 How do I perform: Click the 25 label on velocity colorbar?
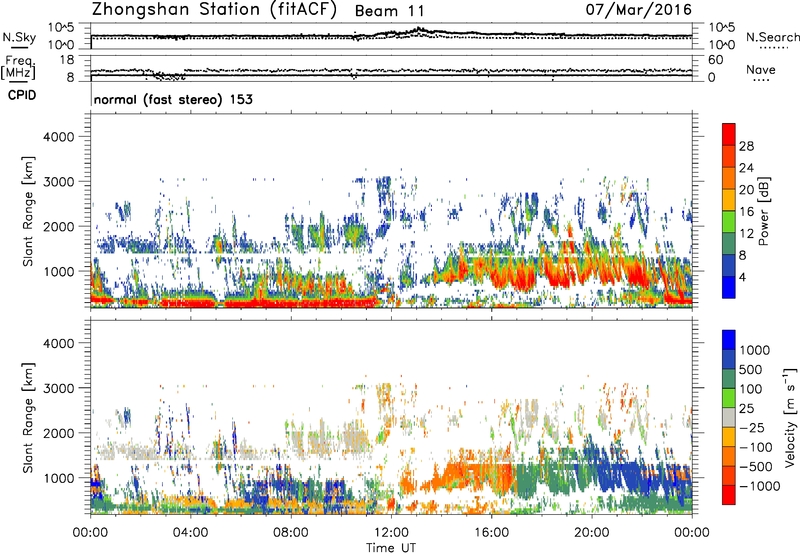(x=747, y=409)
